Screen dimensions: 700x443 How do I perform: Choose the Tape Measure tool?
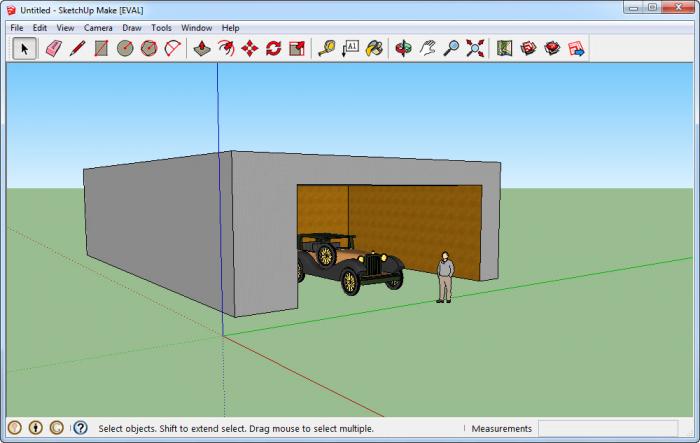[x=327, y=48]
